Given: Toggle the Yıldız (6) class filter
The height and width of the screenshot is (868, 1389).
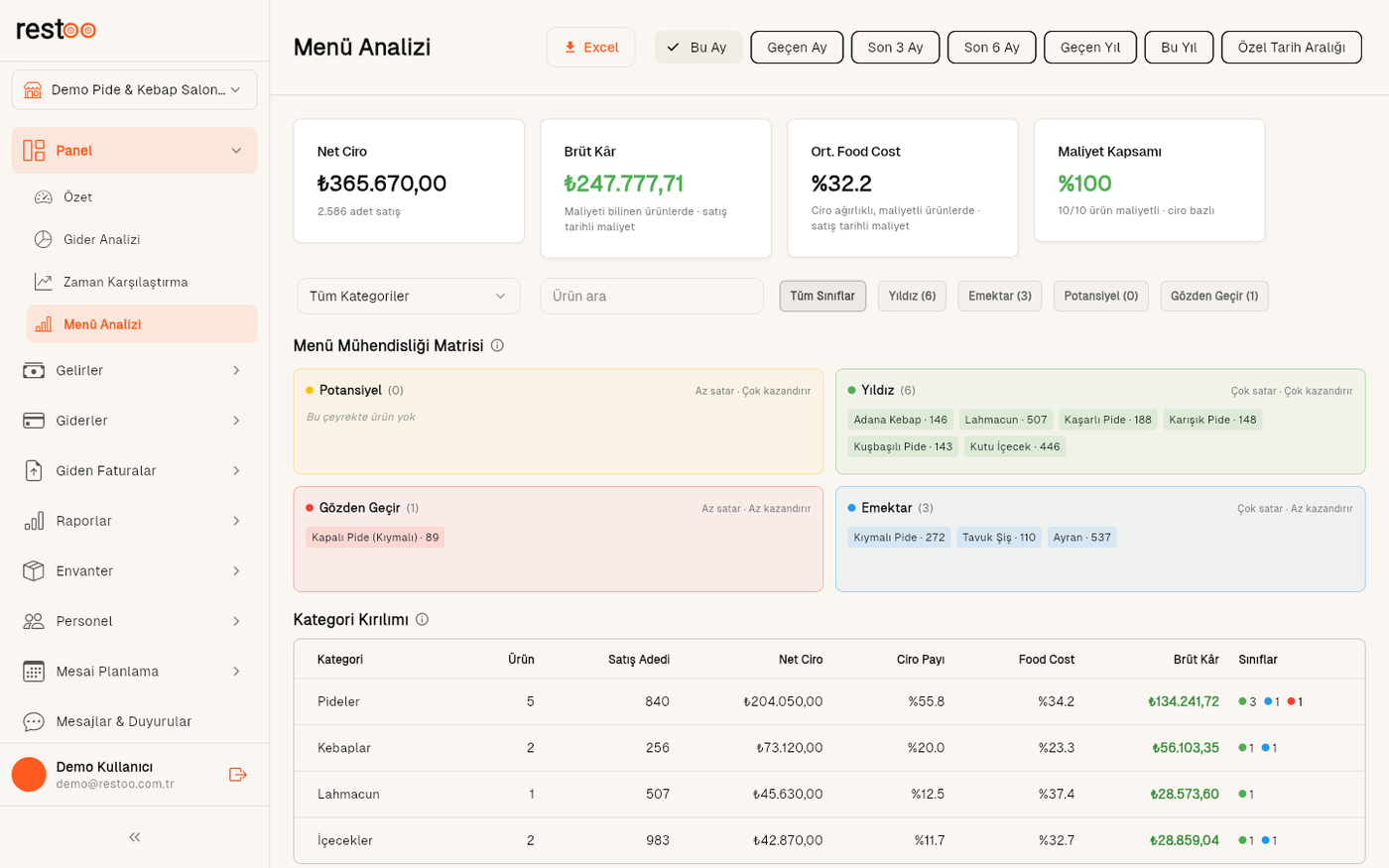Looking at the screenshot, I should [x=912, y=296].
